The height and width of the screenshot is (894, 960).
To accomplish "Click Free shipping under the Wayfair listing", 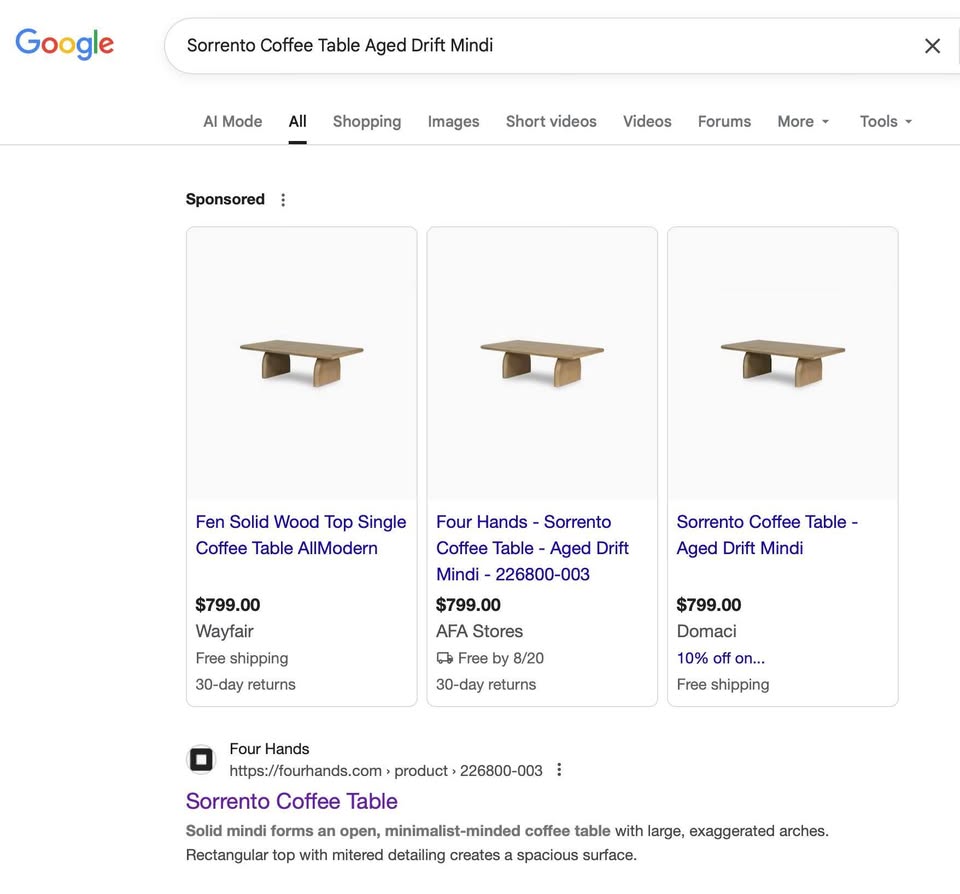I will point(242,658).
